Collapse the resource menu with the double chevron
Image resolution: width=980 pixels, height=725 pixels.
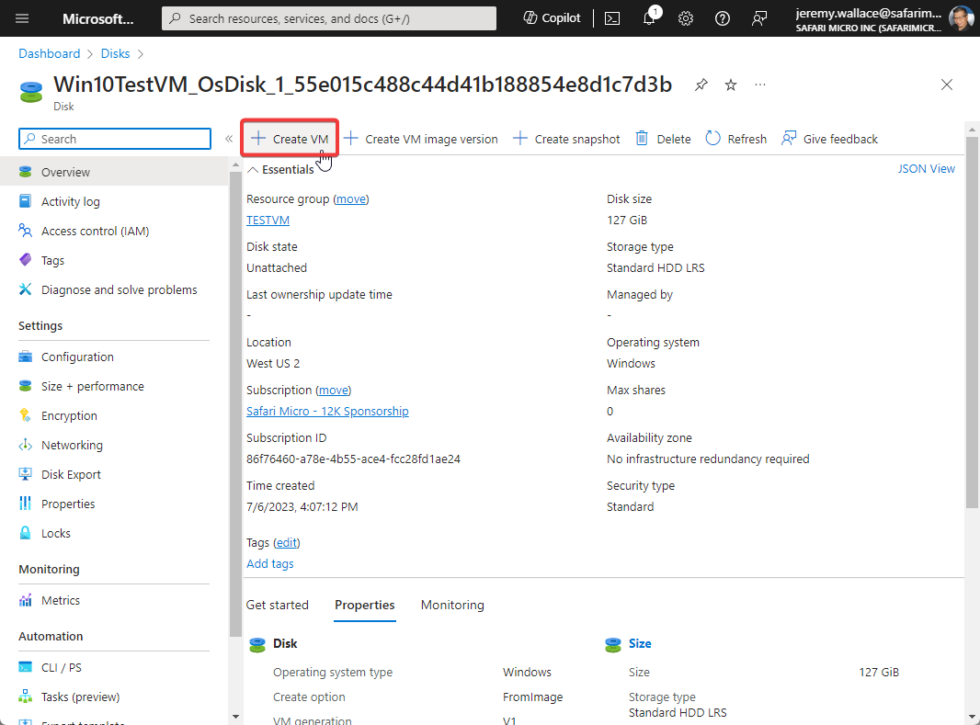[228, 138]
